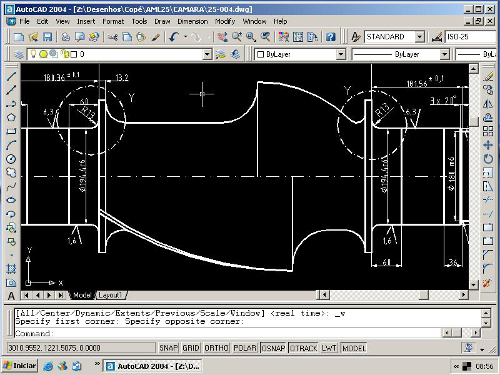Toggle POLAR tracking in status bar
The height and width of the screenshot is (375, 500).
click(245, 348)
